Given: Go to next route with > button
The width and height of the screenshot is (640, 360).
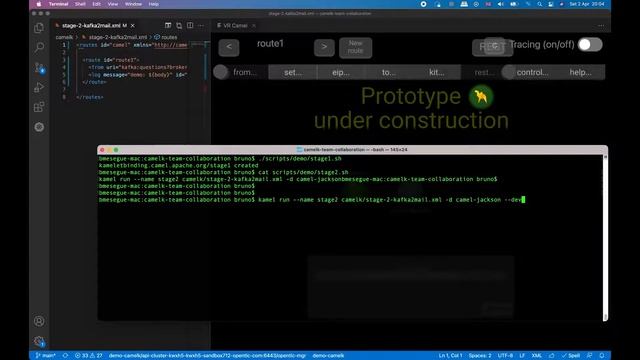Looking at the screenshot, I should (x=324, y=47).
